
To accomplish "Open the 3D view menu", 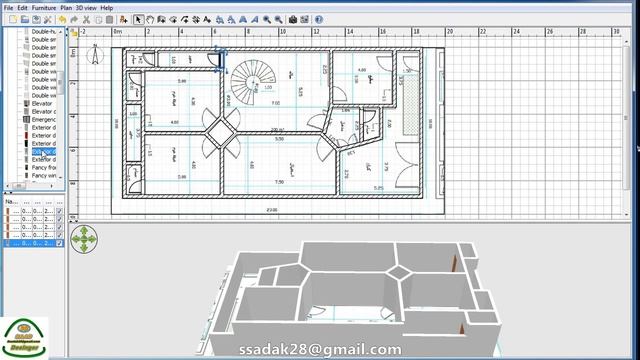I will pyautogui.click(x=86, y=8).
